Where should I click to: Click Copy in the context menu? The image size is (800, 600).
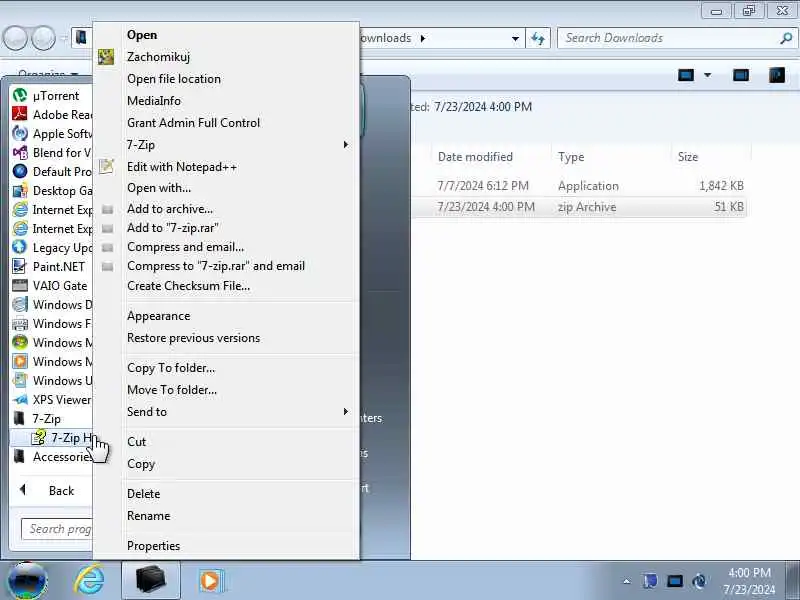[141, 464]
